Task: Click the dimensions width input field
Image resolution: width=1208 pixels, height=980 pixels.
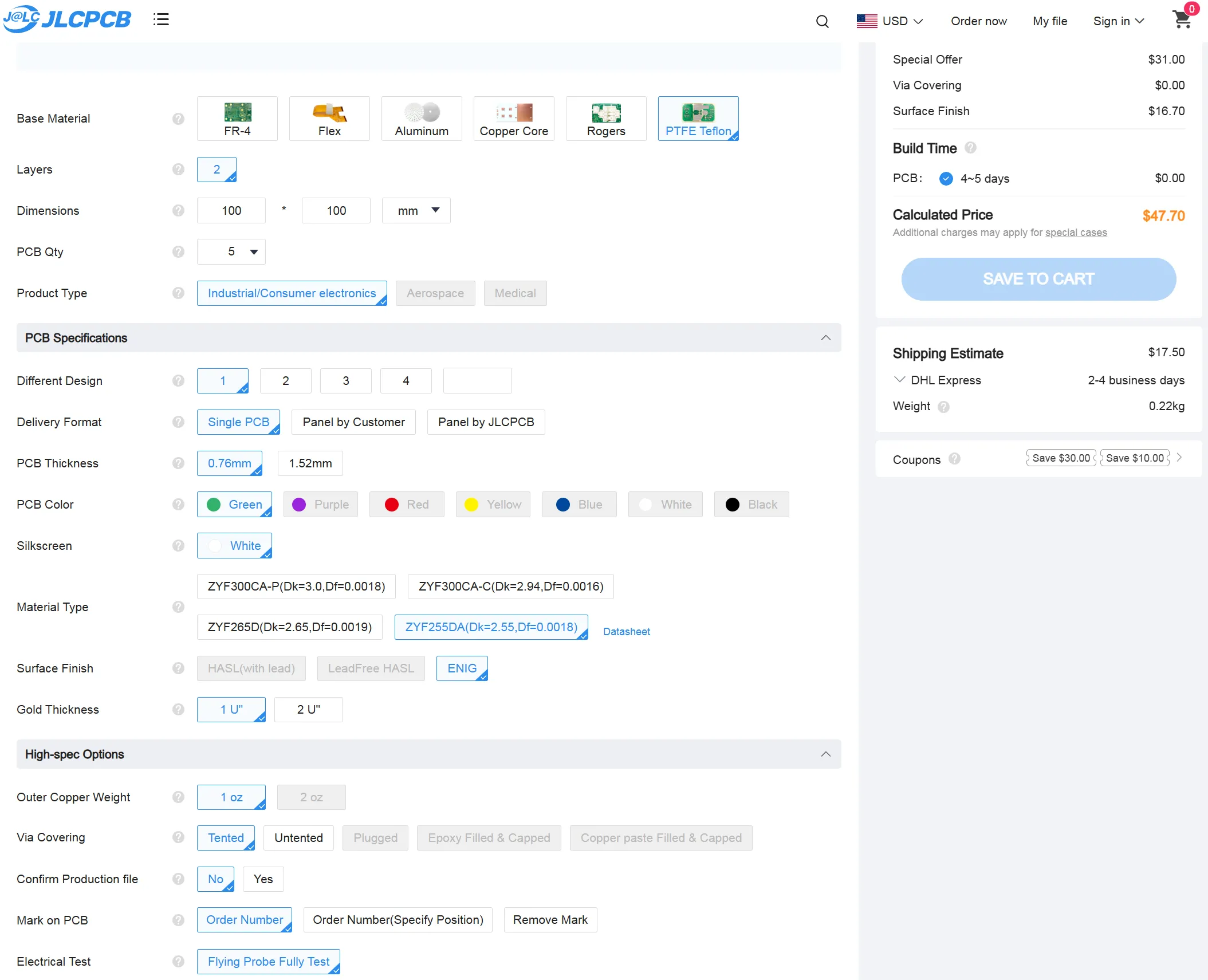Action: coord(231,211)
